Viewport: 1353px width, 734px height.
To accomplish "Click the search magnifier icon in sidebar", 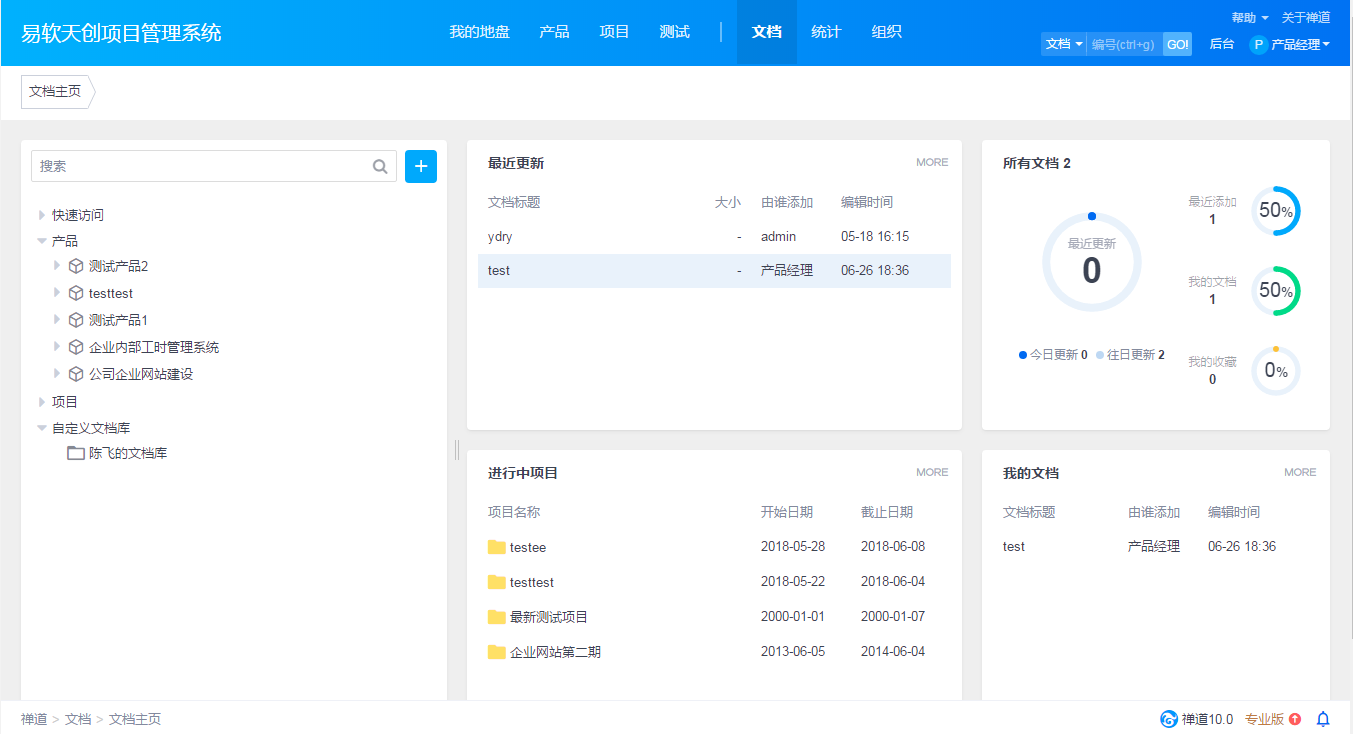I will [x=380, y=167].
